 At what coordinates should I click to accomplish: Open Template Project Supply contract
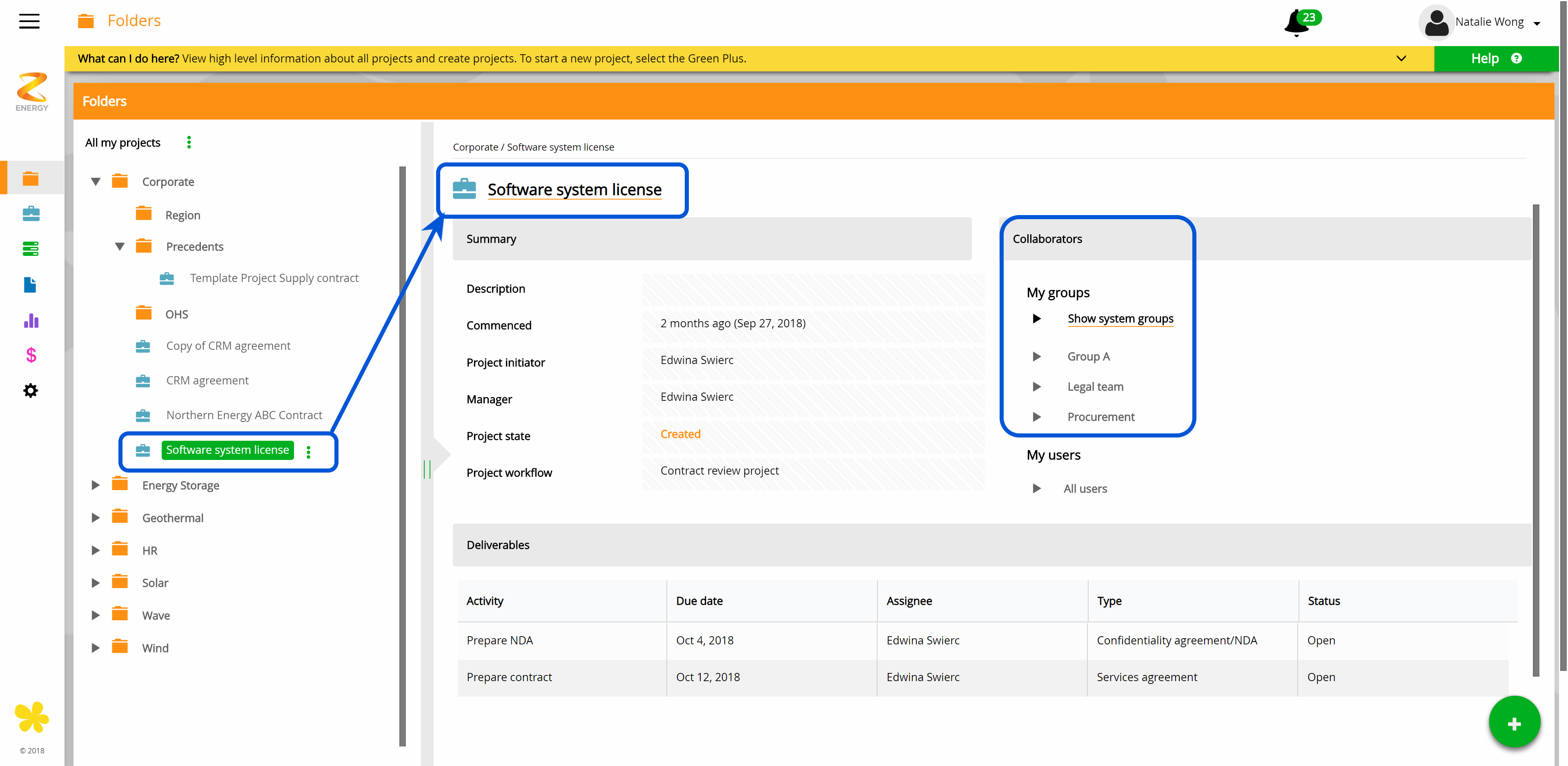point(274,278)
